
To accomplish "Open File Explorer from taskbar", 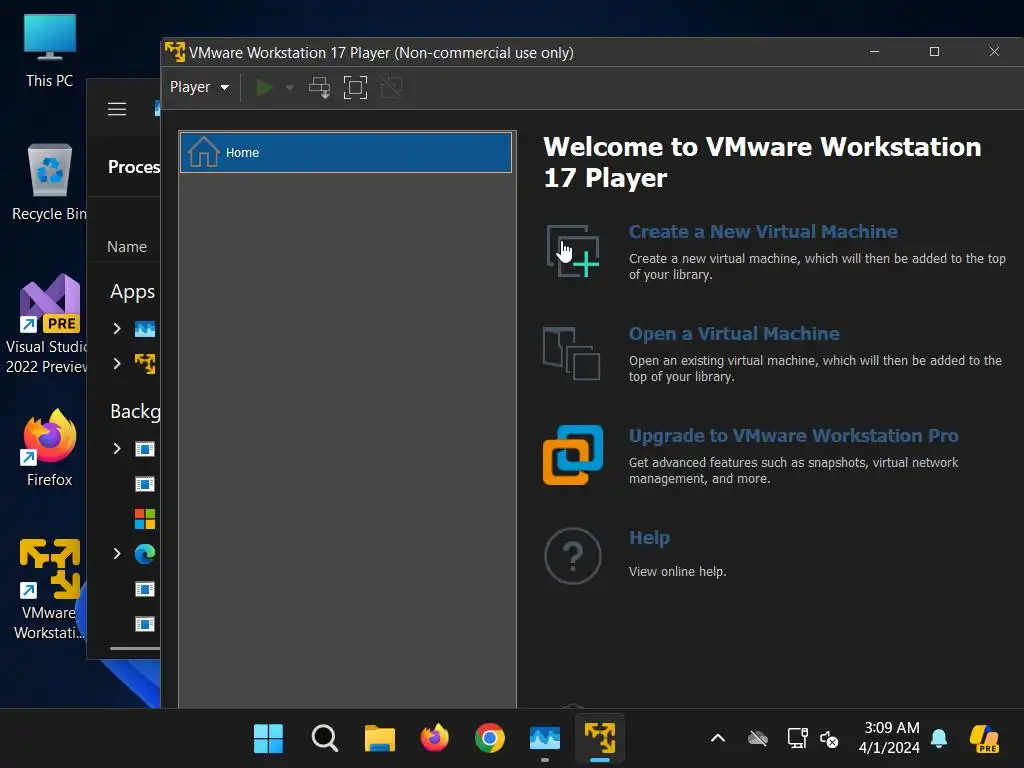I will [x=379, y=739].
